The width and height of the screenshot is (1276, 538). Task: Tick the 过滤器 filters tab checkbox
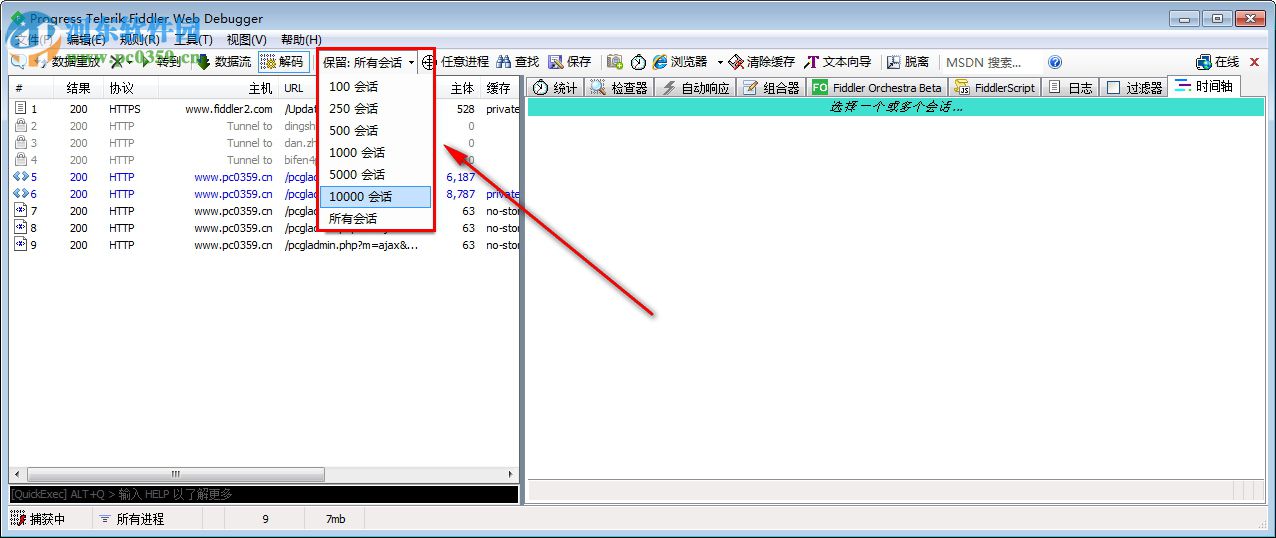1113,88
